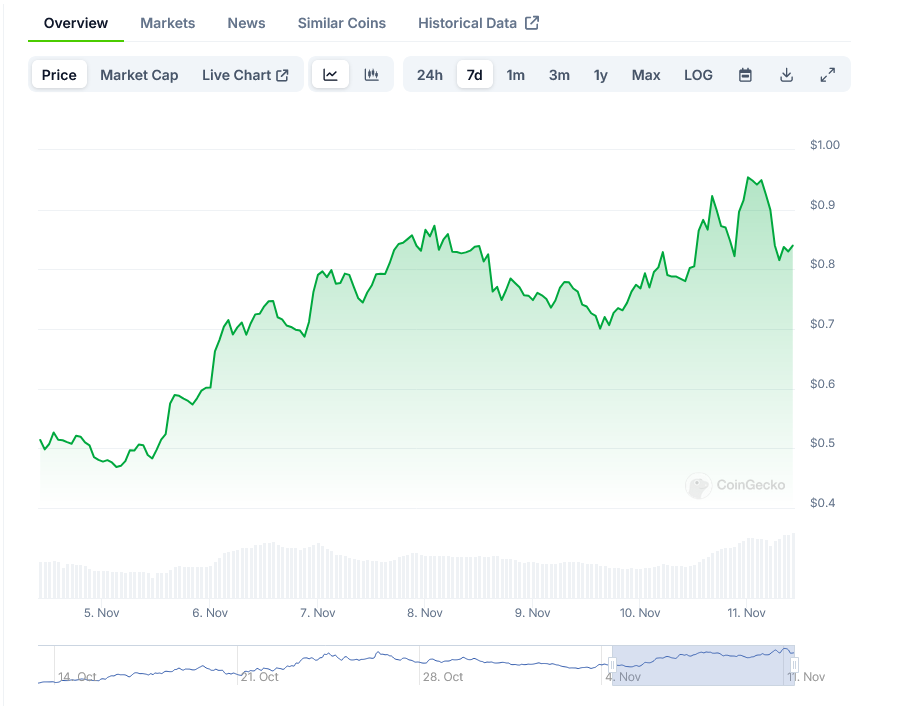Click the 6. Nov date label
Viewport: 899px width, 706px height.
[x=210, y=613]
